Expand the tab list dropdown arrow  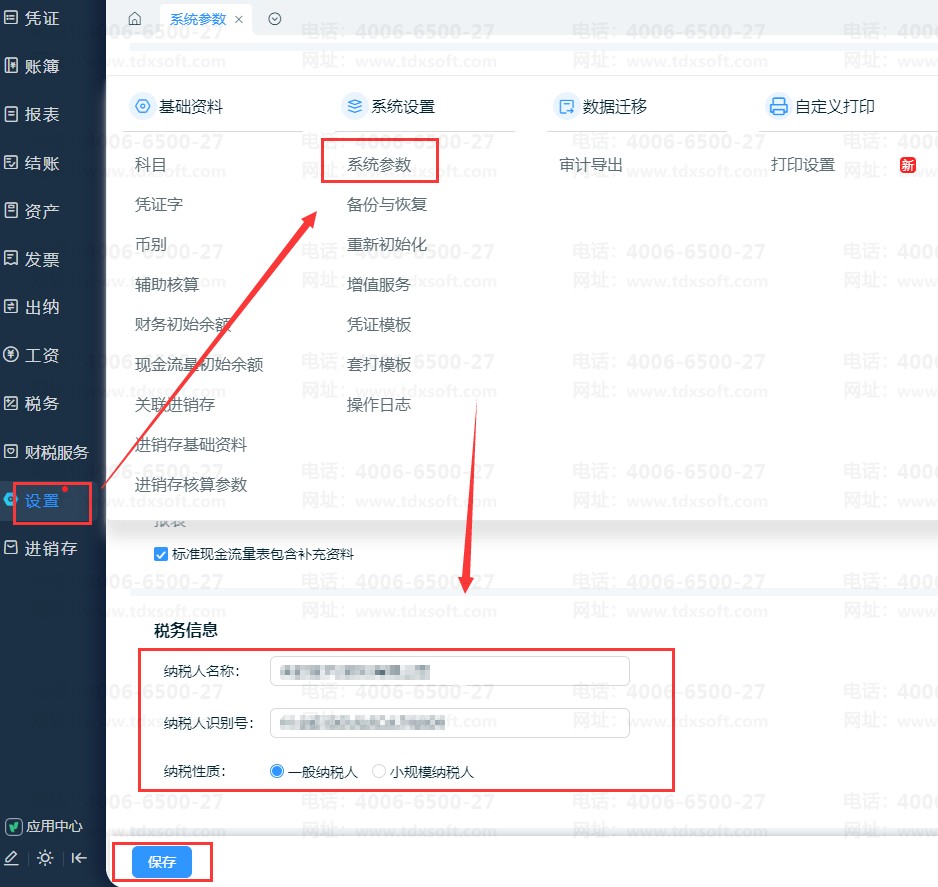[275, 19]
